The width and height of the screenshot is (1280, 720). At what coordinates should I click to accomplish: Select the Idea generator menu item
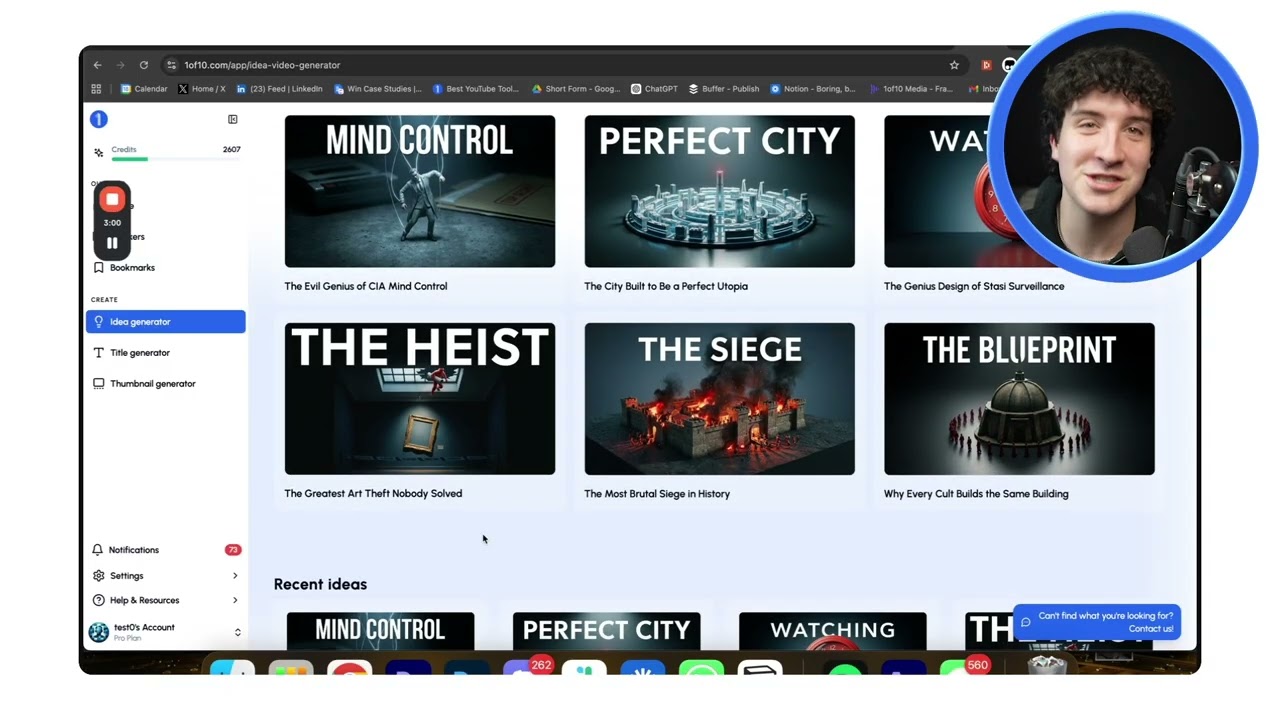165,322
